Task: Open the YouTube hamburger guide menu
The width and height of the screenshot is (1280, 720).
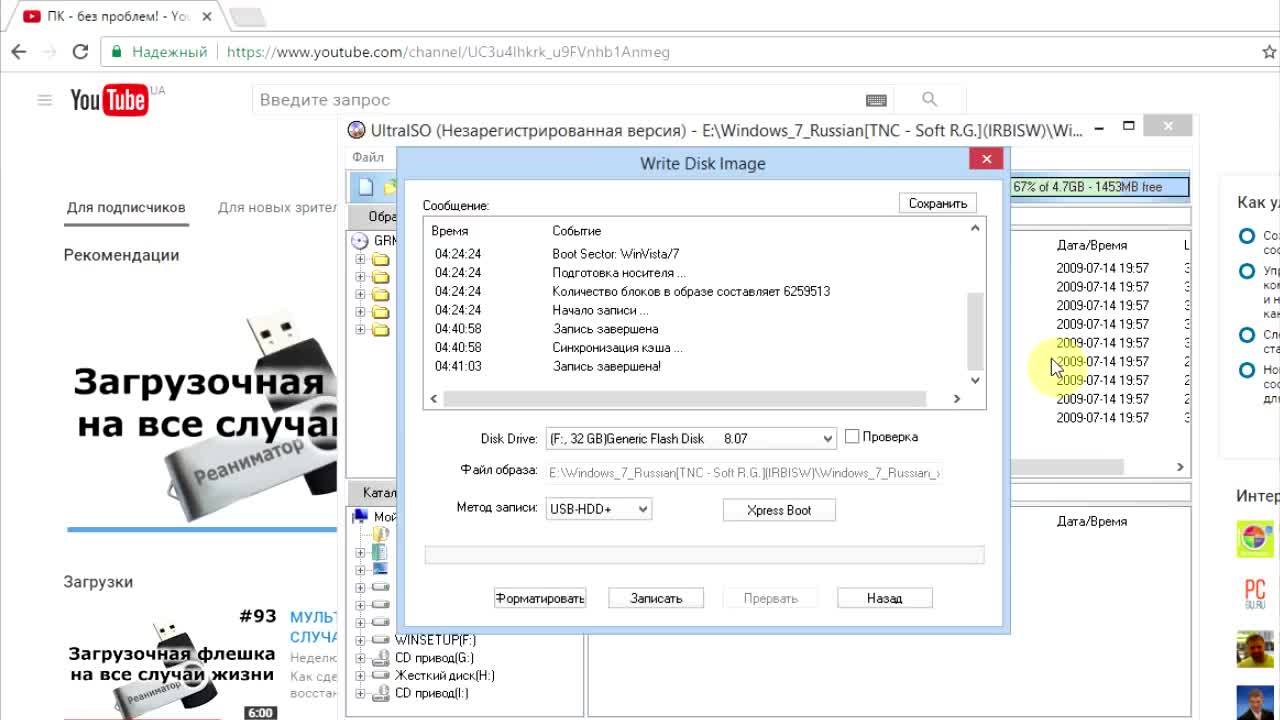Action: point(44,100)
